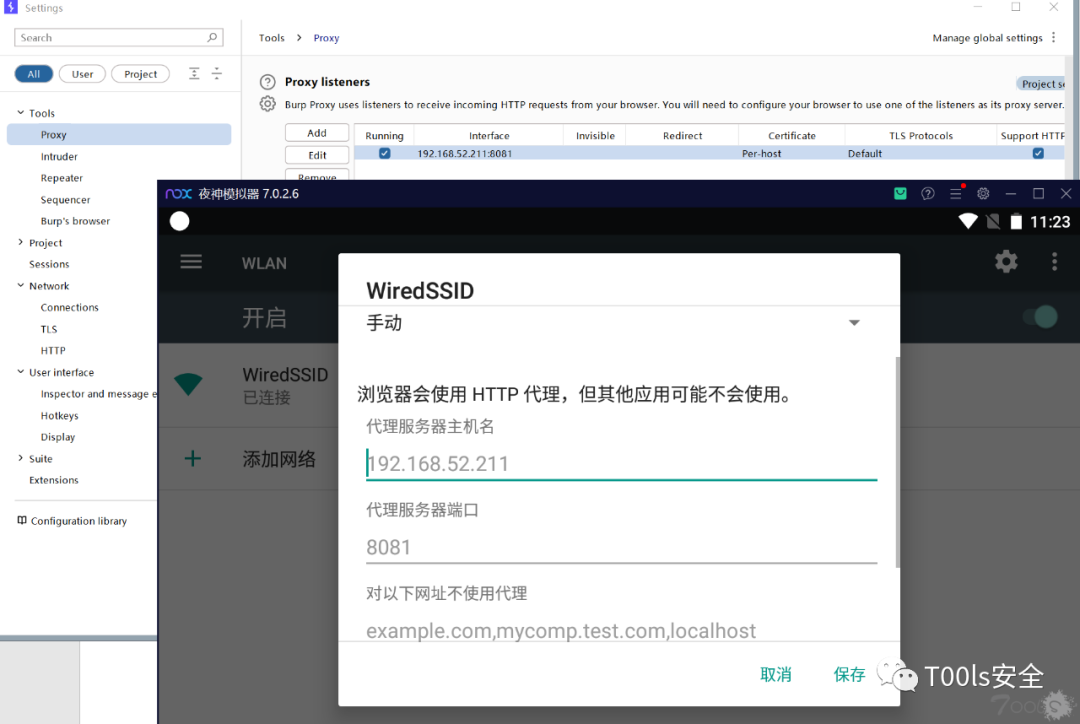Viewport: 1080px width, 724px height.
Task: Click the Android battery status icon
Action: coord(1016,221)
